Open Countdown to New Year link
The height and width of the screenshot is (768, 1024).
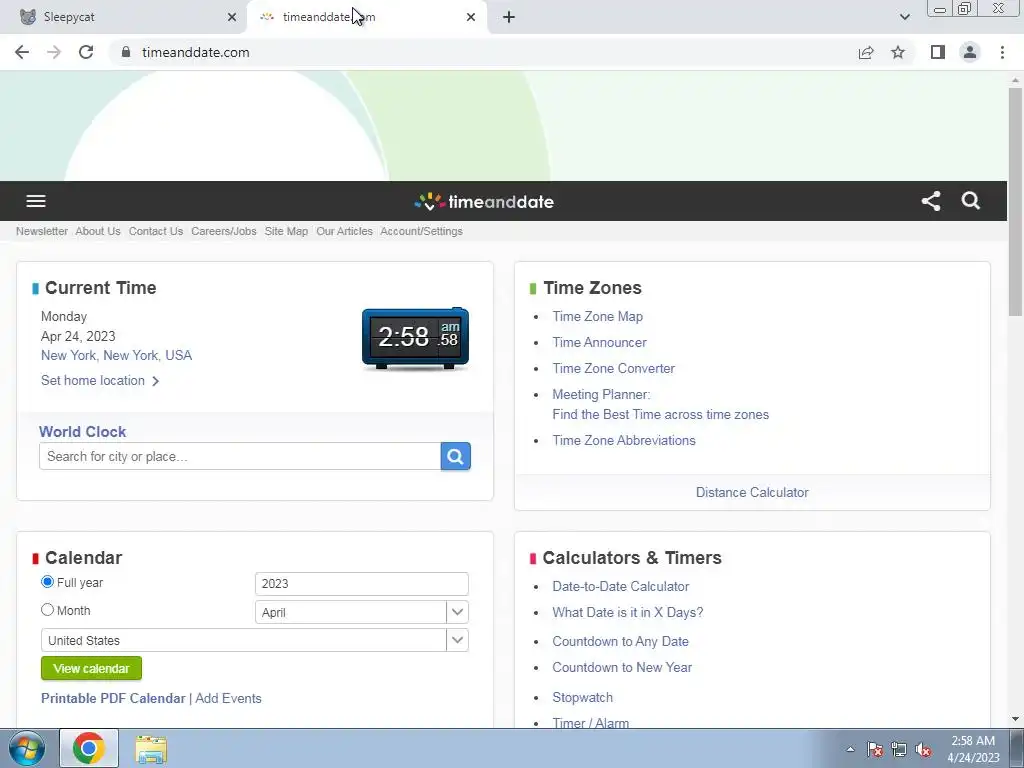click(622, 667)
